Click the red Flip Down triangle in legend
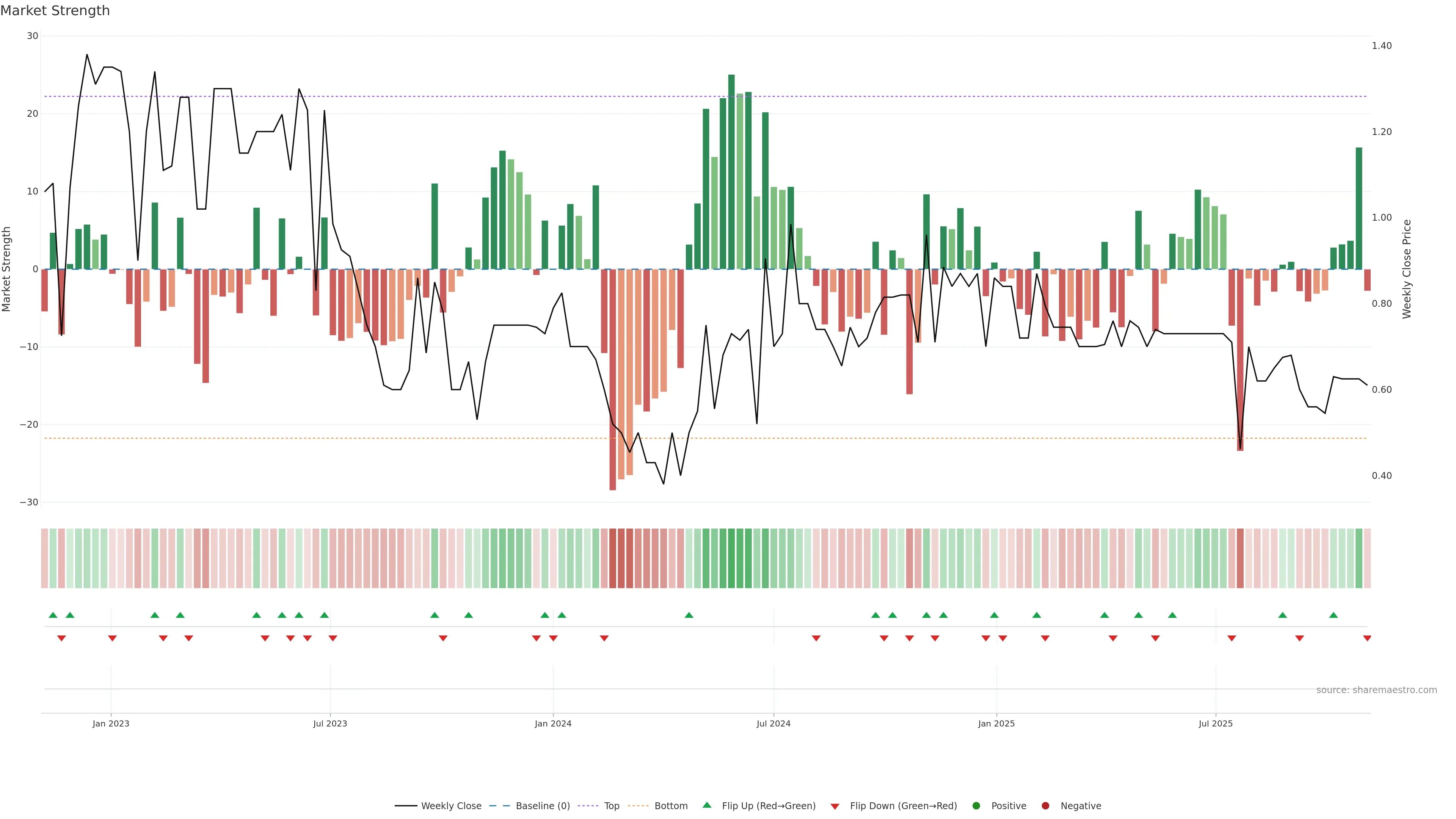 (835, 806)
